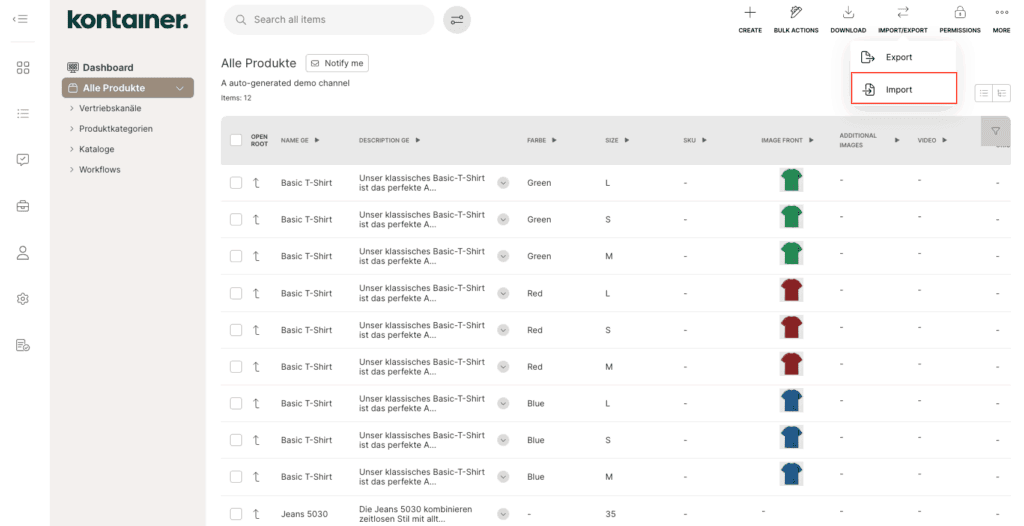Click the Search all items field
Screen dimensions: 1024x526
click(x=335, y=20)
